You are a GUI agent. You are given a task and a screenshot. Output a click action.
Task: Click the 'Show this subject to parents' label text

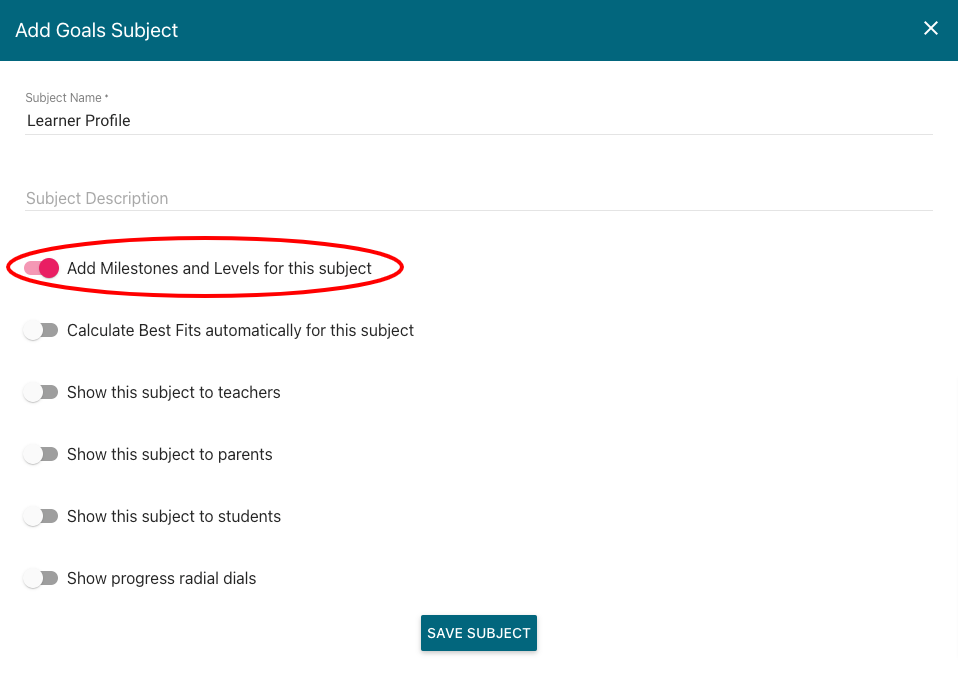pos(169,455)
